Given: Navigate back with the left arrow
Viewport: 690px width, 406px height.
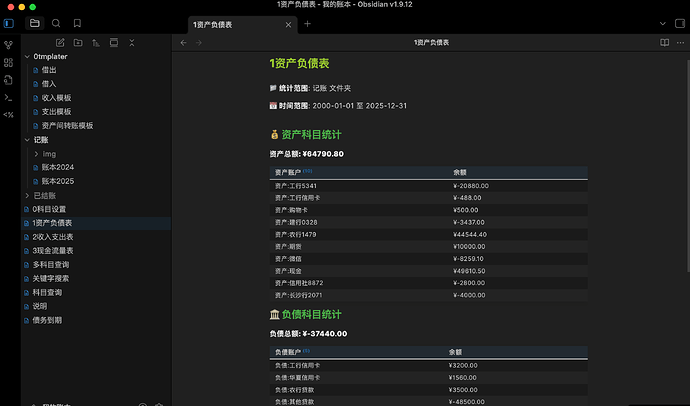Looking at the screenshot, I should click(x=183, y=43).
